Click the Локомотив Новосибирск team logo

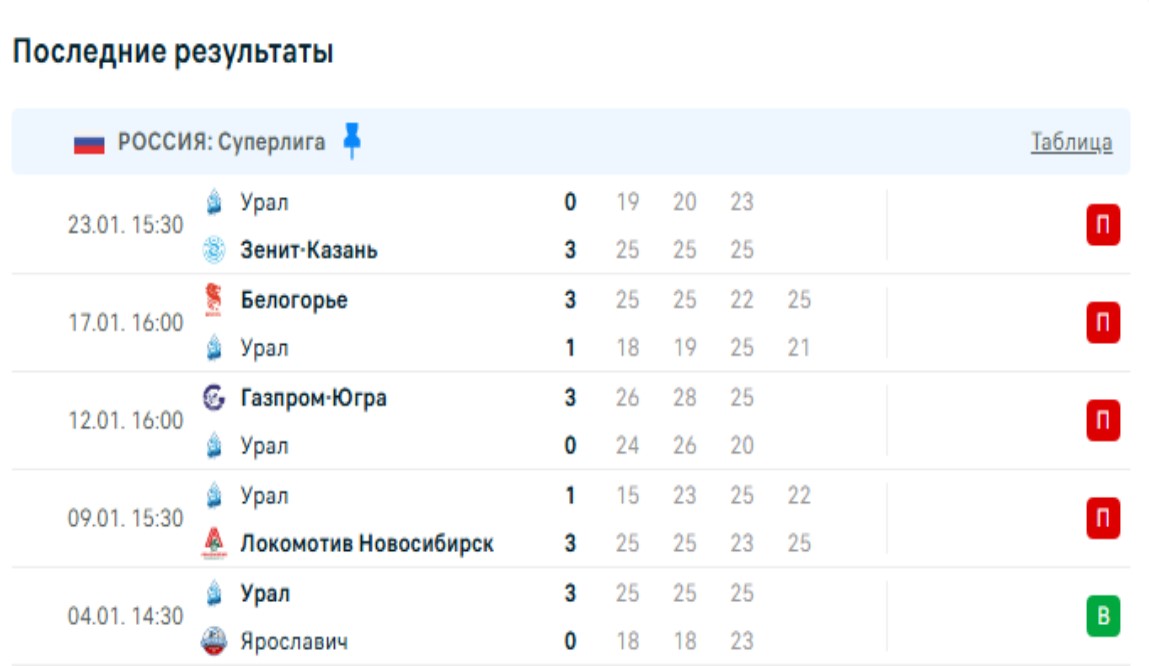point(214,544)
